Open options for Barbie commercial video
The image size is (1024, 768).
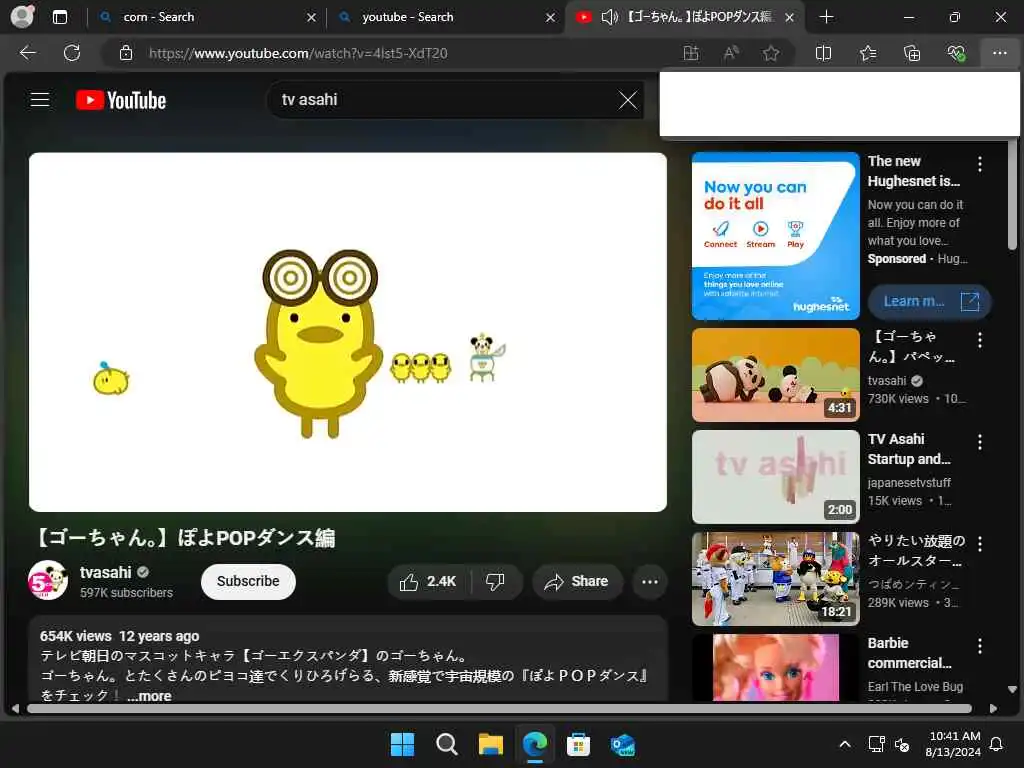tap(980, 646)
